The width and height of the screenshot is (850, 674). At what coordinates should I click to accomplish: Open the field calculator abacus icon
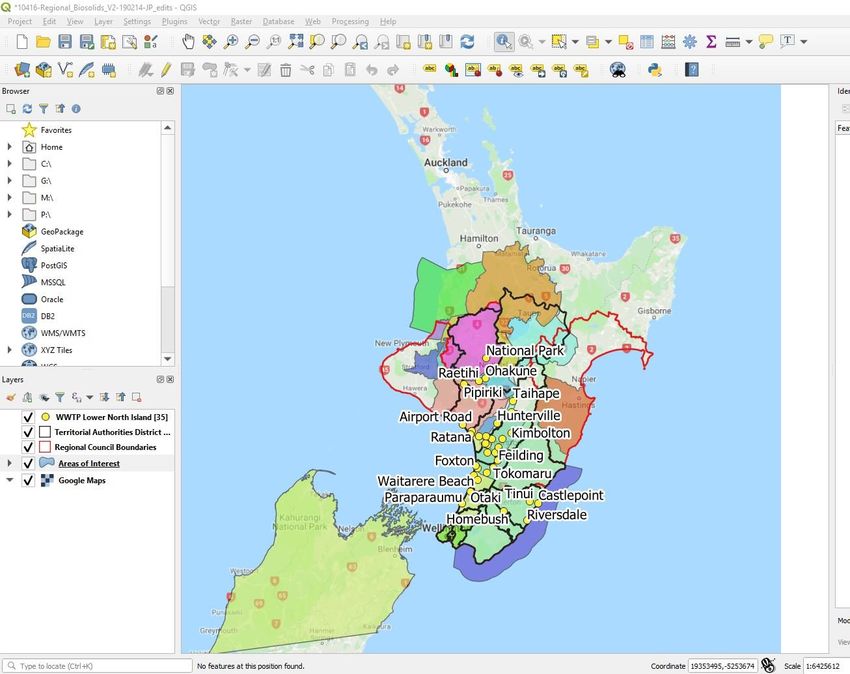tap(668, 41)
